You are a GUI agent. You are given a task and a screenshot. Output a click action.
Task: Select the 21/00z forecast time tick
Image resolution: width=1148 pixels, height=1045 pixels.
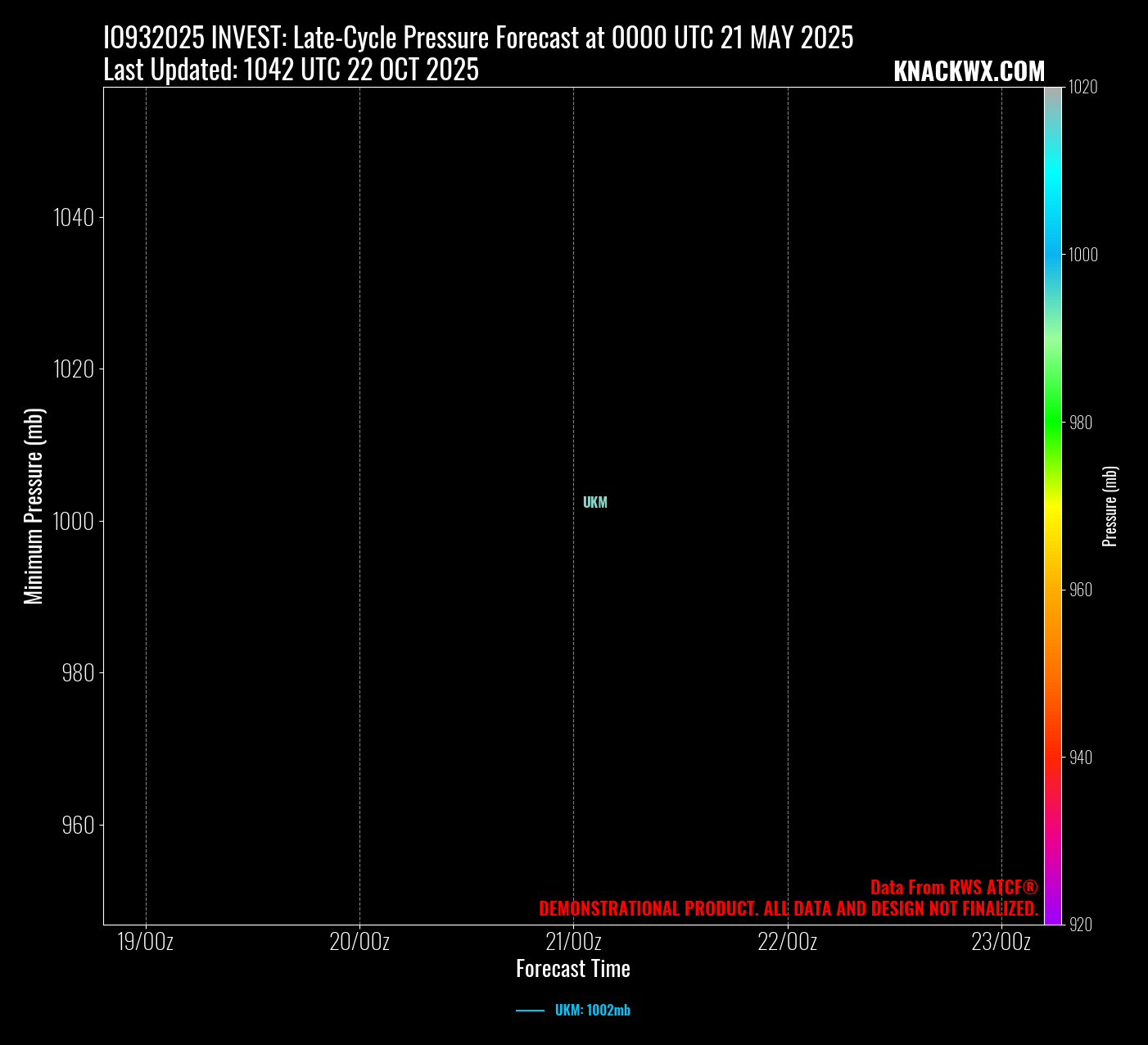click(573, 942)
